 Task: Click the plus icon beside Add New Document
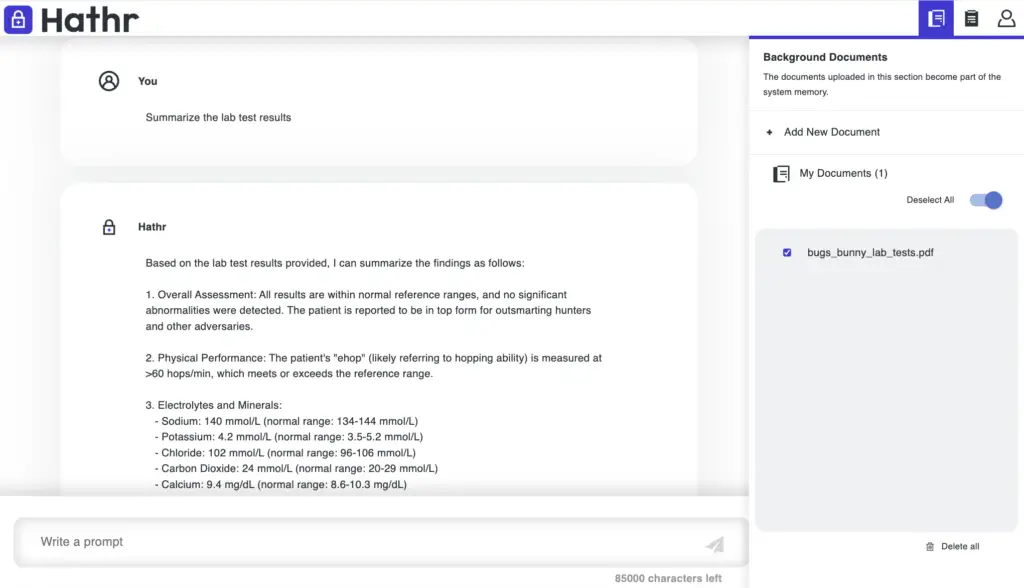(769, 132)
